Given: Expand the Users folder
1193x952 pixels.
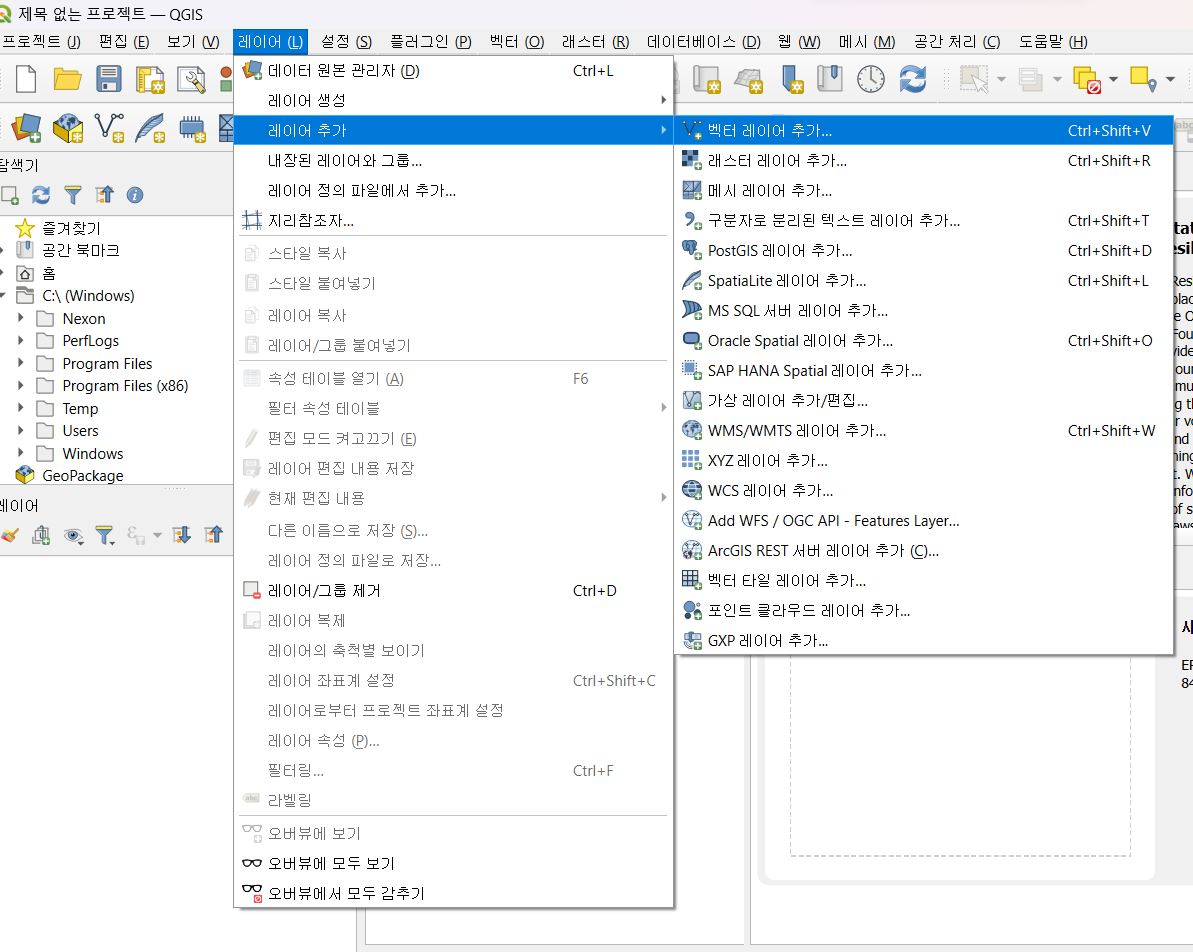Looking at the screenshot, I should 21,430.
